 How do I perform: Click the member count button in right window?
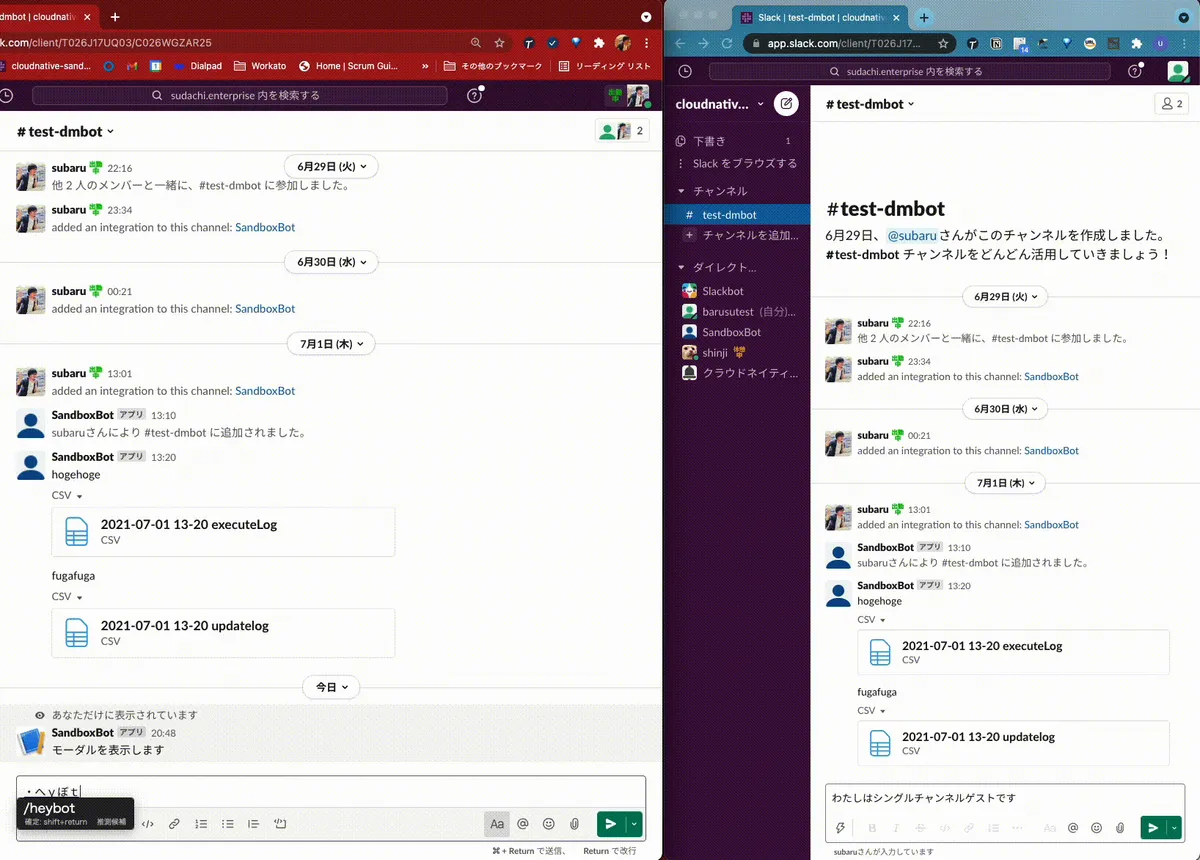tap(1170, 104)
